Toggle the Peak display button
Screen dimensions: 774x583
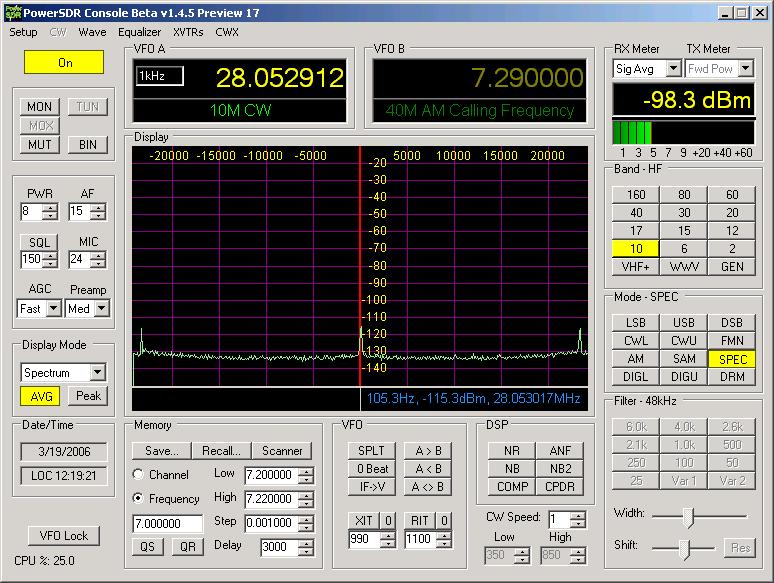[x=88, y=396]
